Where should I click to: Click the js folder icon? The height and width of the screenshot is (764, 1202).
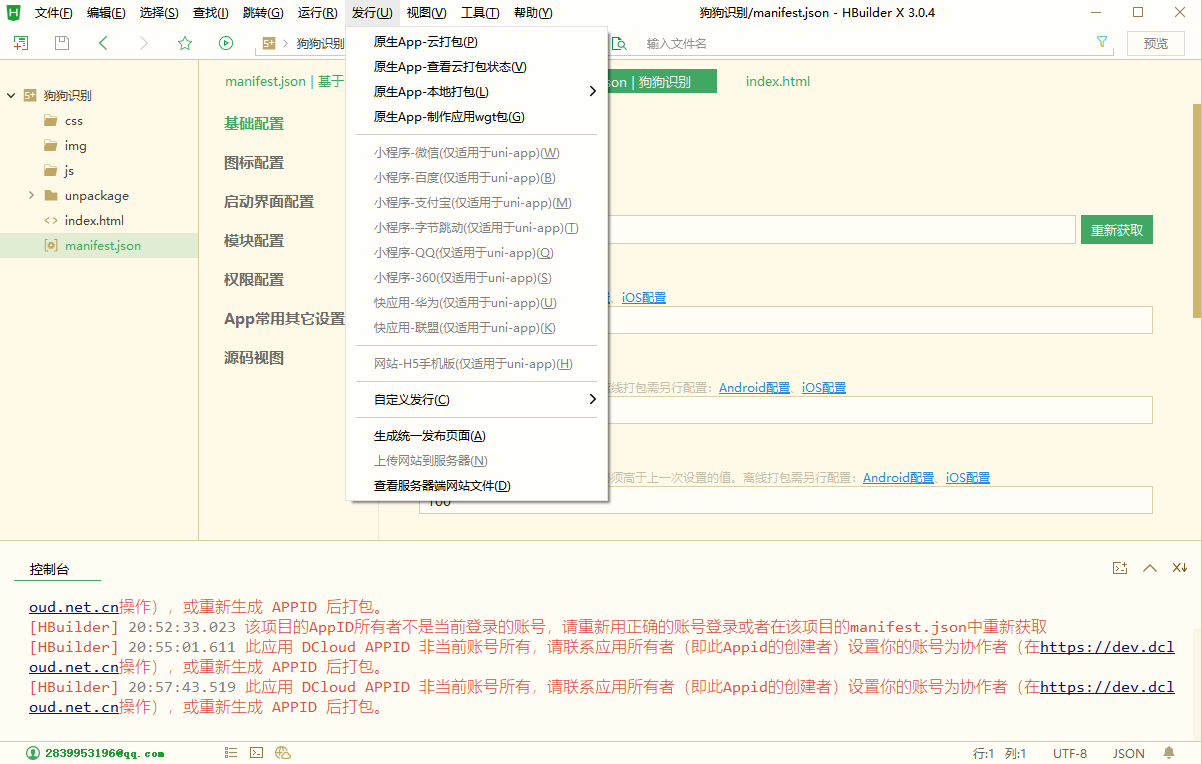(50, 170)
